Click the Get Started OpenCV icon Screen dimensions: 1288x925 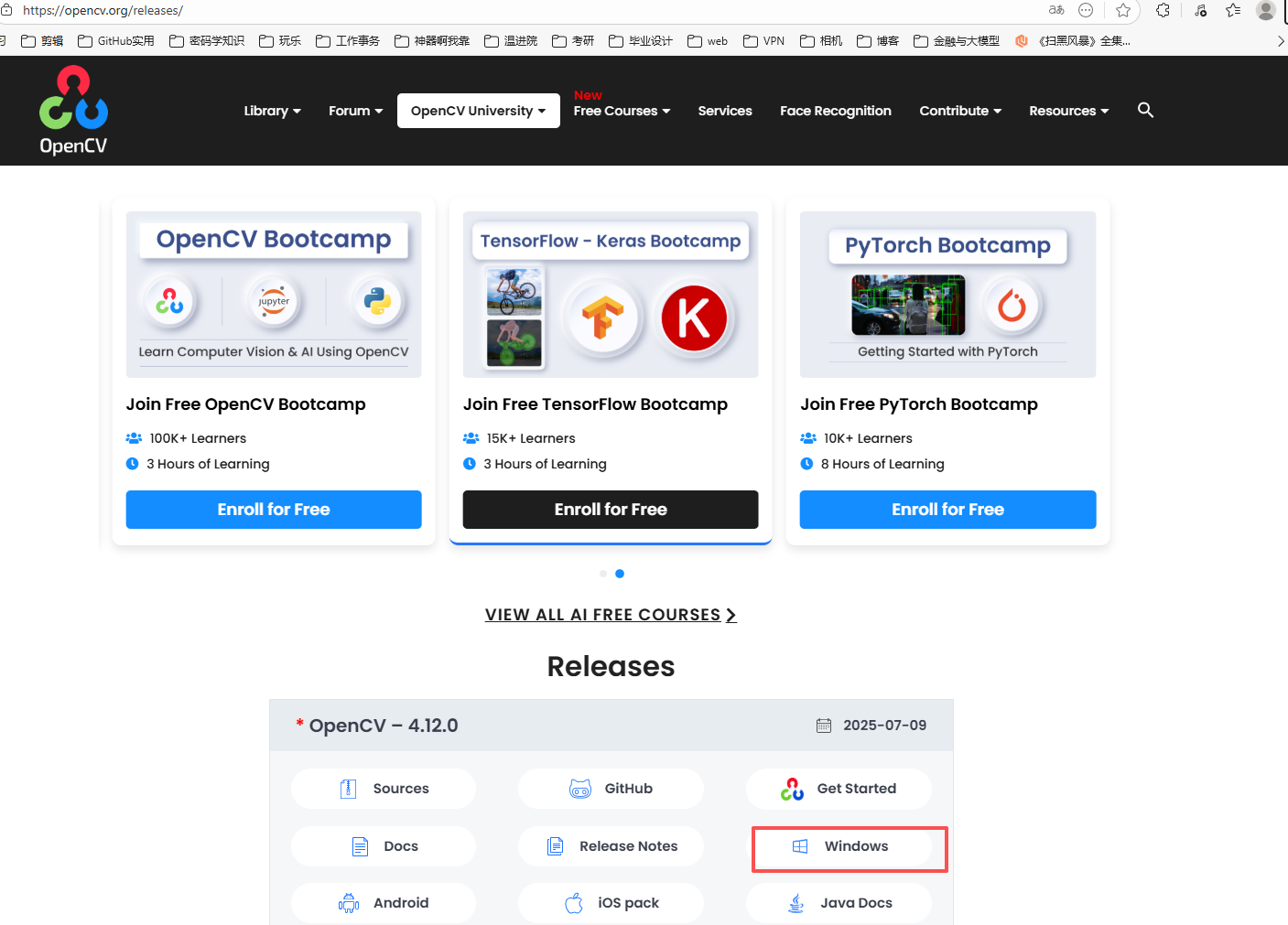pos(792,789)
